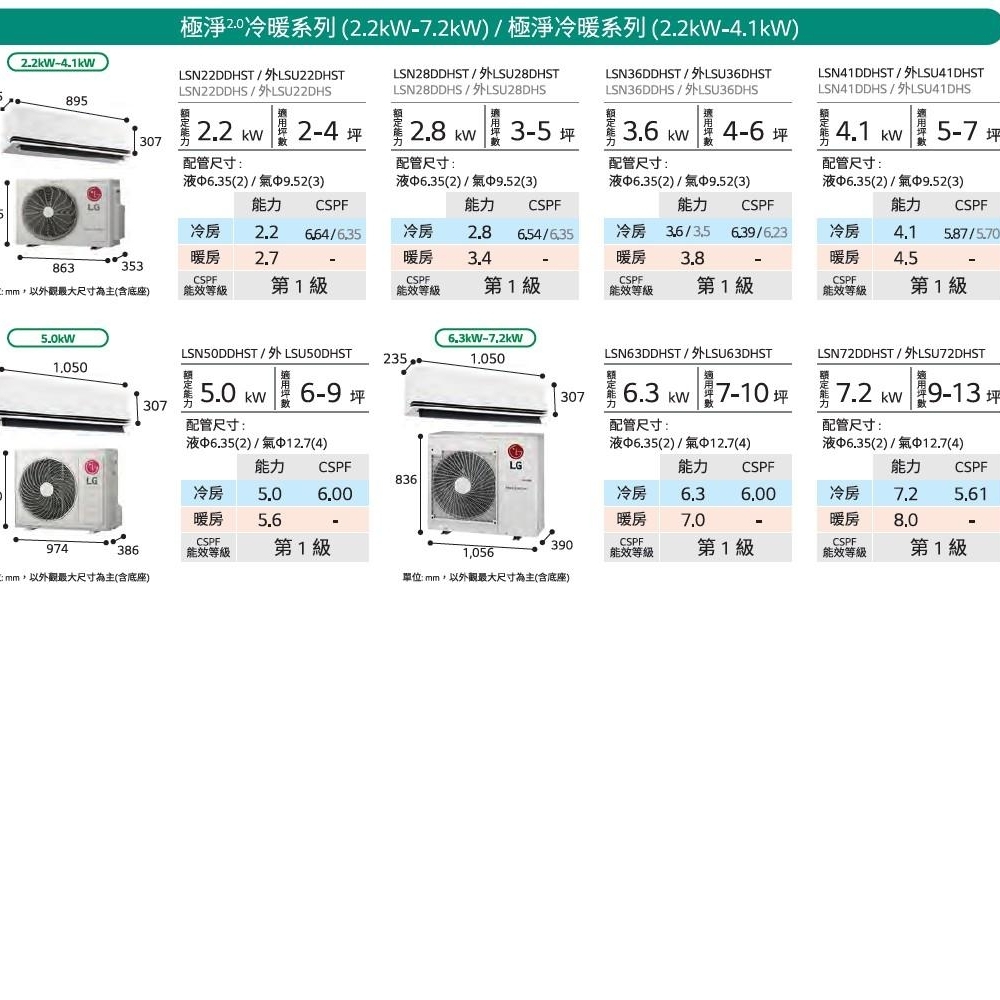Select the 6.3kW~7.2kW indoor unit image
Viewport: 1000px width, 1000px height.
(476, 393)
